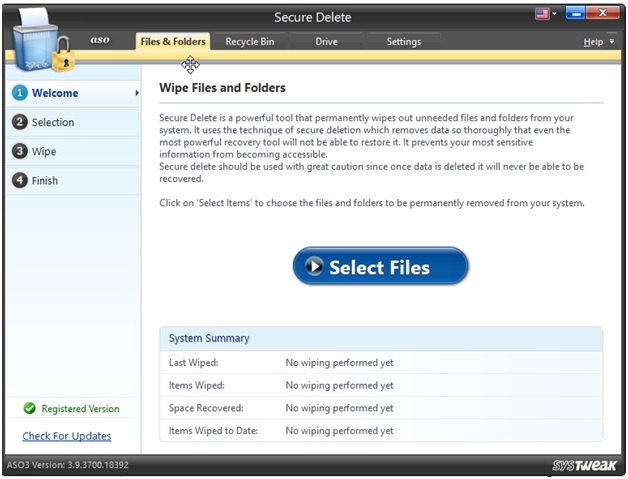Viewport: 628px width, 479px height.
Task: Switch to the Recycle Bin tab
Action: 249,42
